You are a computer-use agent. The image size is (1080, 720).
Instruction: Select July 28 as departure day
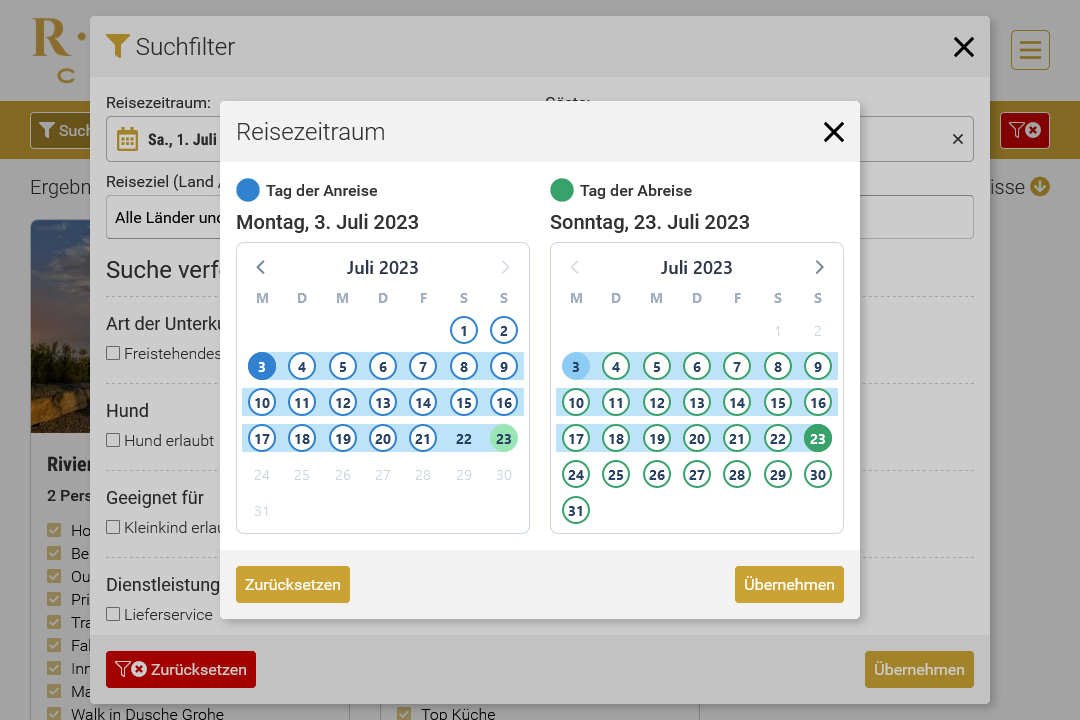point(737,475)
